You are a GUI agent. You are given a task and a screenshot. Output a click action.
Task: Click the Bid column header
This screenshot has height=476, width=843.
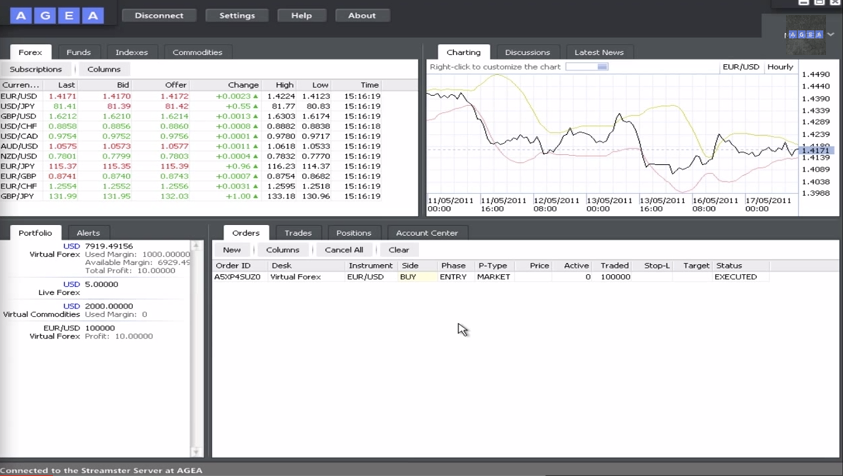(105, 85)
